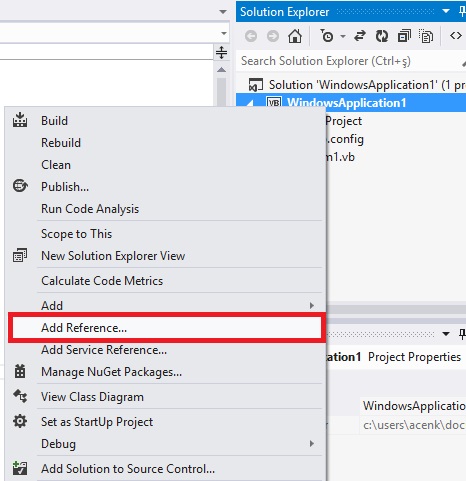The image size is (466, 481).
Task: Collapse the WindowsApplication1 project node
Action: pyautogui.click(x=250, y=103)
